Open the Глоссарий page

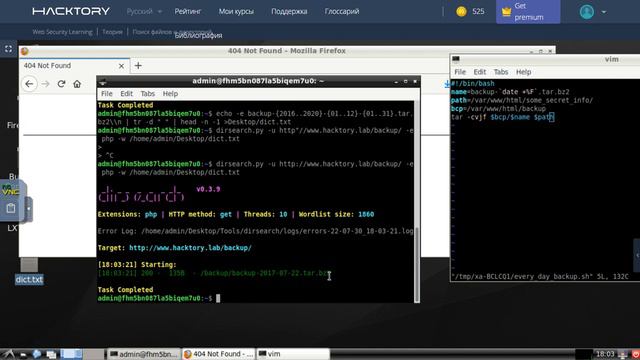342,11
